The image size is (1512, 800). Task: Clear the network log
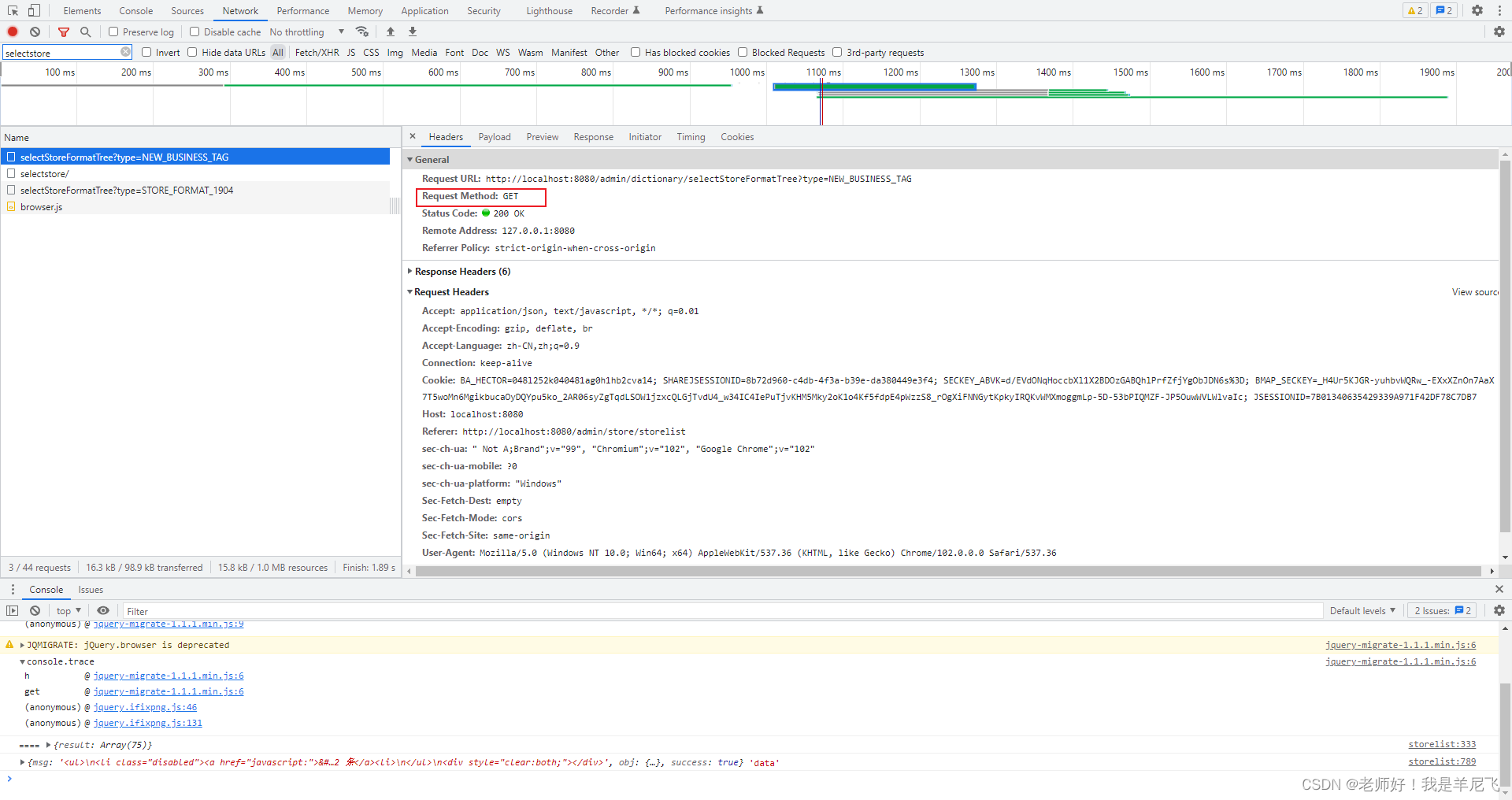tap(35, 31)
